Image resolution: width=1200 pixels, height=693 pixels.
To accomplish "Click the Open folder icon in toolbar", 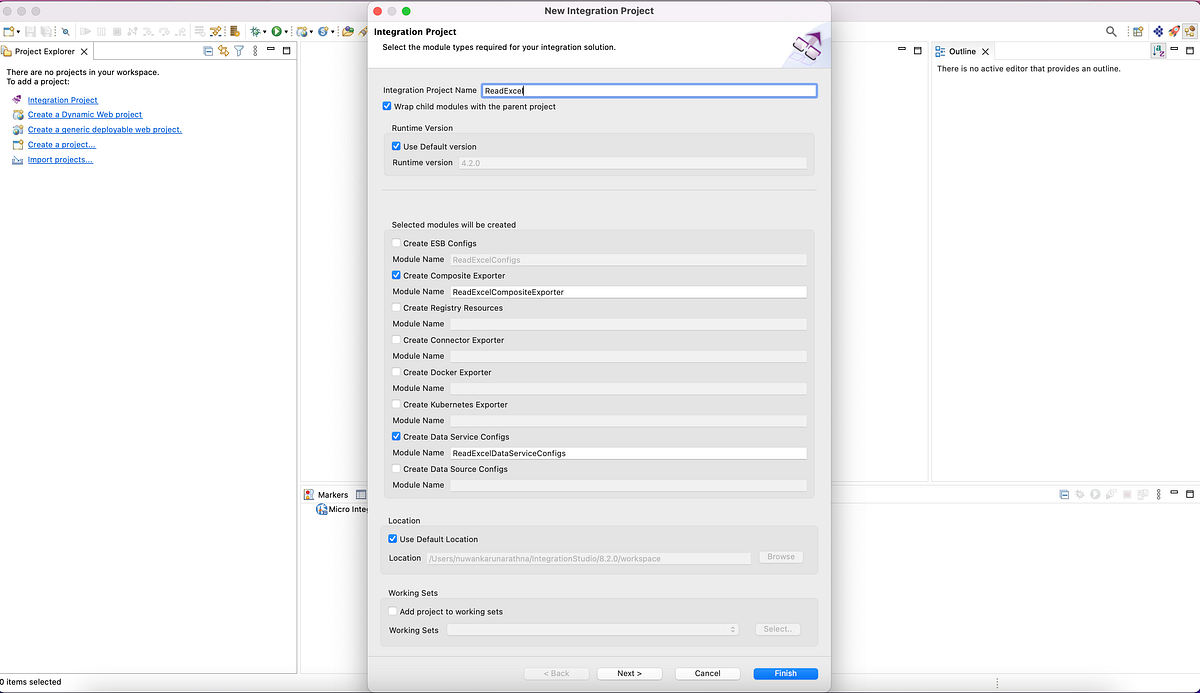I will [x=346, y=32].
